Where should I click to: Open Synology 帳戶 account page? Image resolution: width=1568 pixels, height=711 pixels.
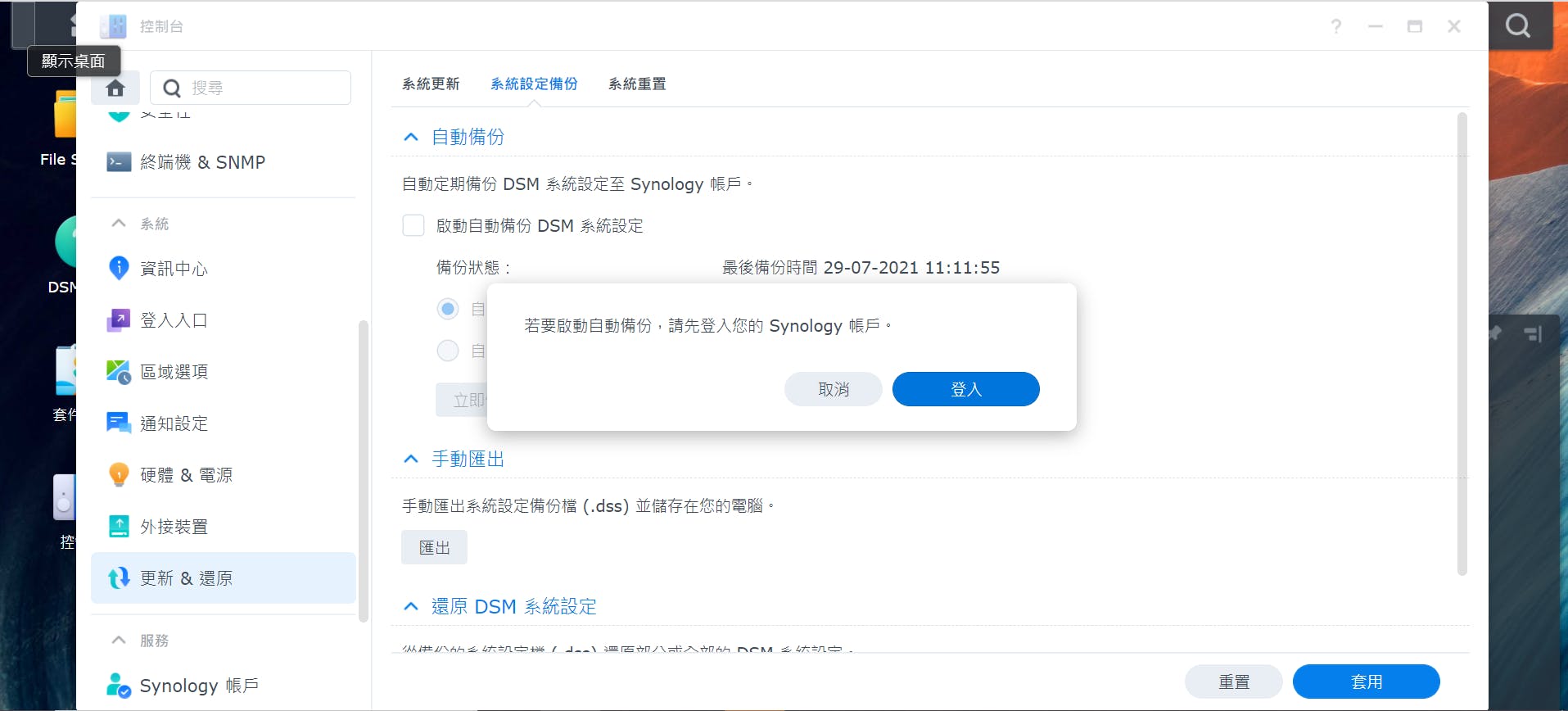[x=199, y=686]
